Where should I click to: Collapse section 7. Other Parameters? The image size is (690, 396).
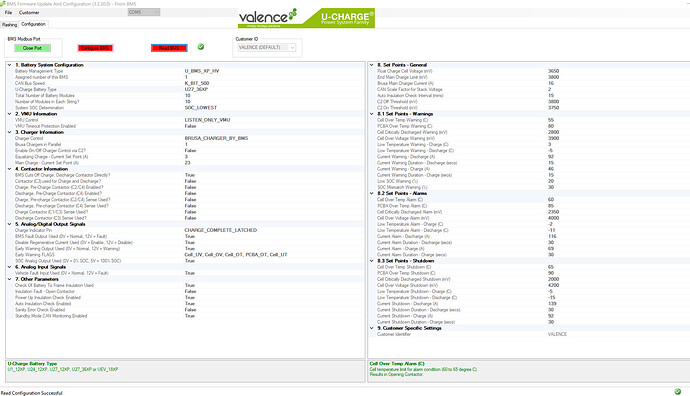[10, 279]
